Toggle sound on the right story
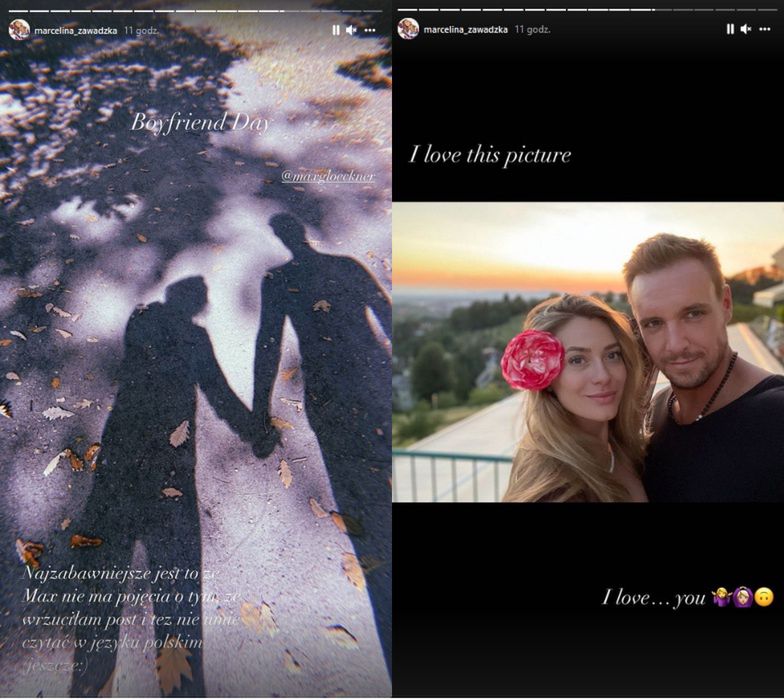 746,29
